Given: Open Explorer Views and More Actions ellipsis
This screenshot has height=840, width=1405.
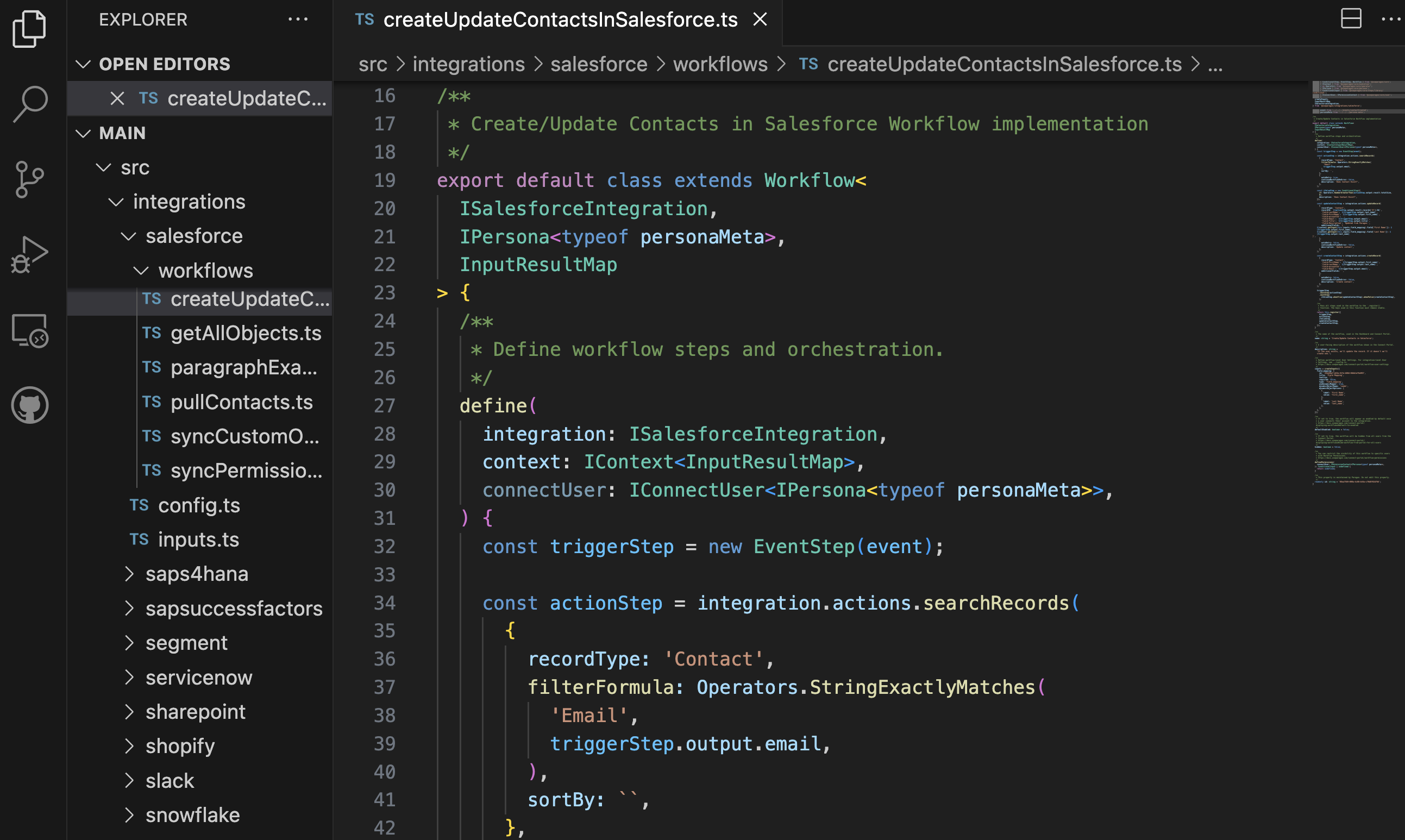Looking at the screenshot, I should tap(298, 19).
